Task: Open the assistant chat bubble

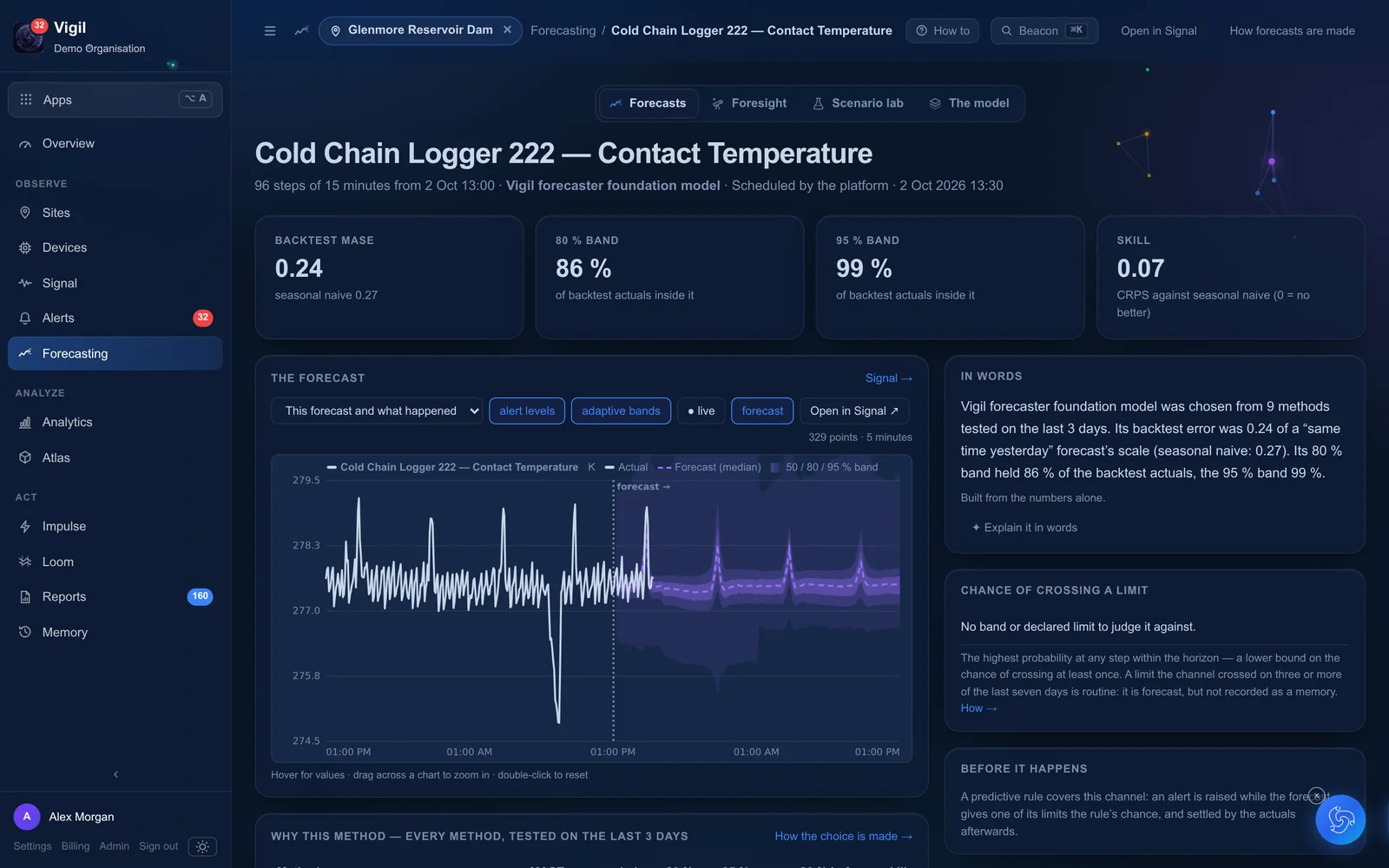Action: [1340, 819]
